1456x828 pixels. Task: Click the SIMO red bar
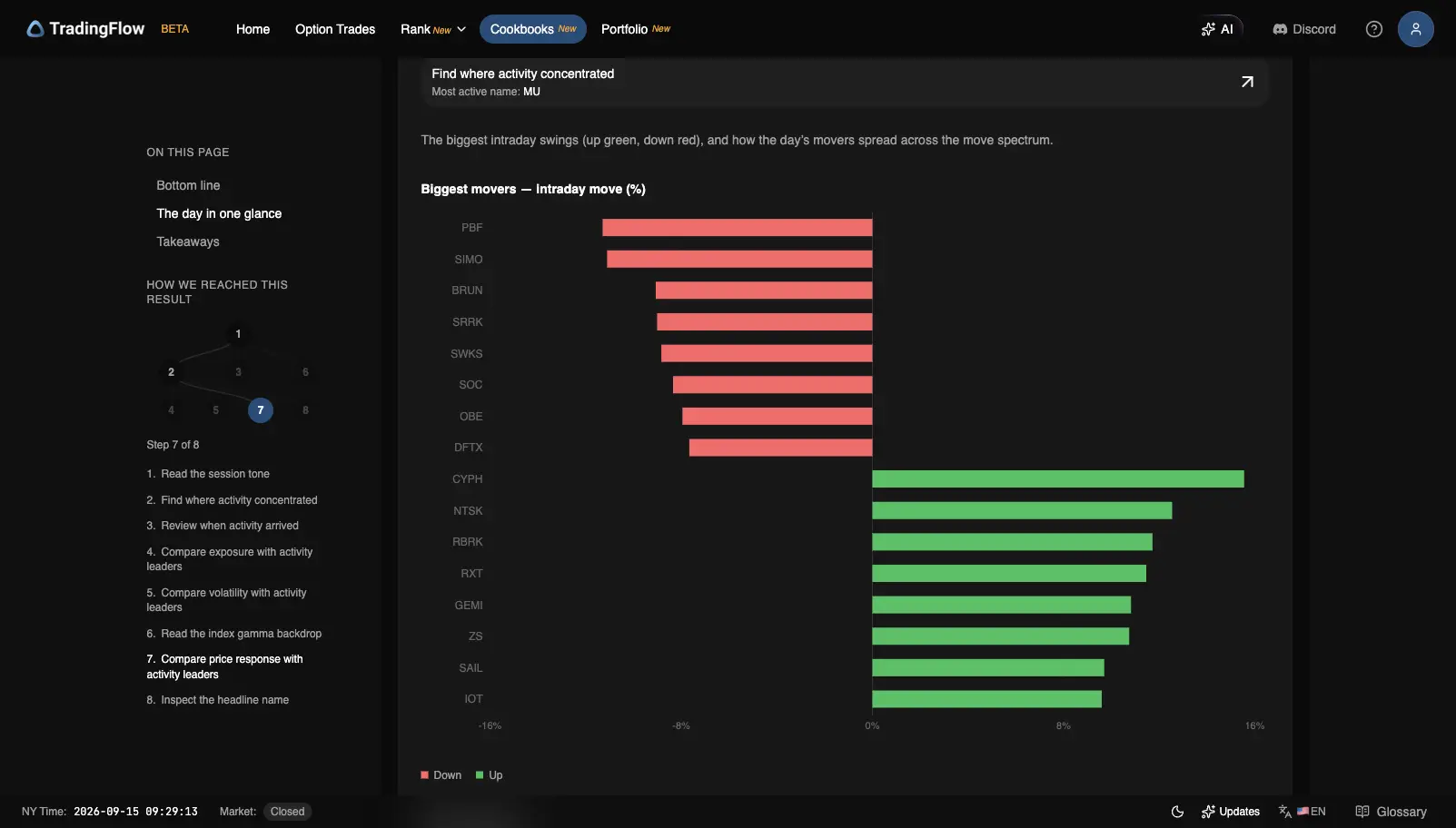[x=739, y=260]
